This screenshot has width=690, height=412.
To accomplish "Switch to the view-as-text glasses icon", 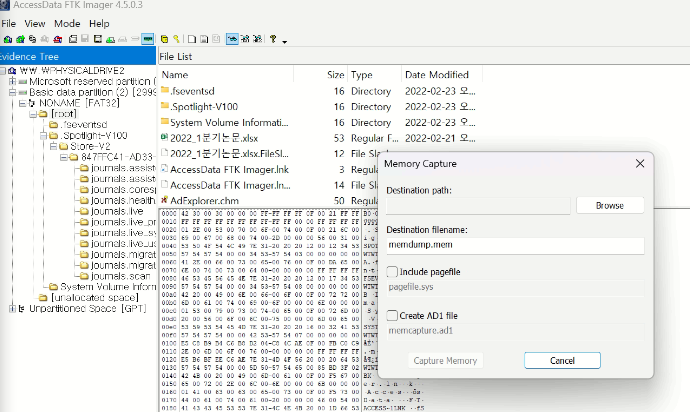I will click(x=245, y=39).
